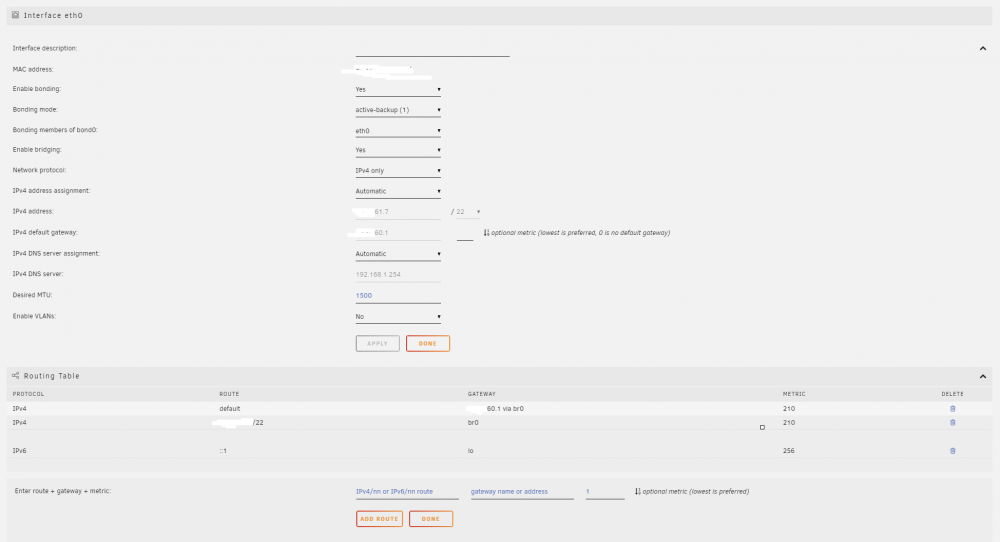Open the Enable bonding dropdown
1000x542 pixels.
pos(398,89)
